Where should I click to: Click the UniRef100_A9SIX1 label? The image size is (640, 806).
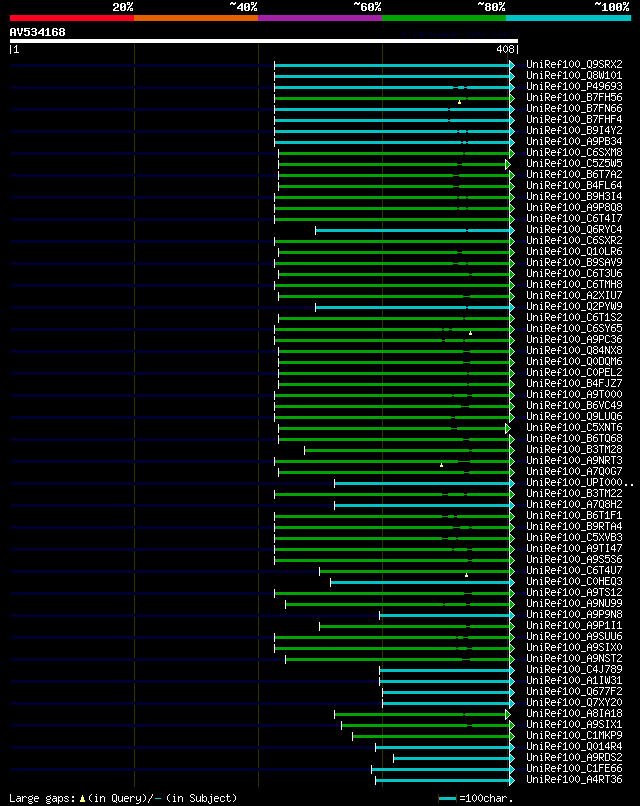pos(574,724)
